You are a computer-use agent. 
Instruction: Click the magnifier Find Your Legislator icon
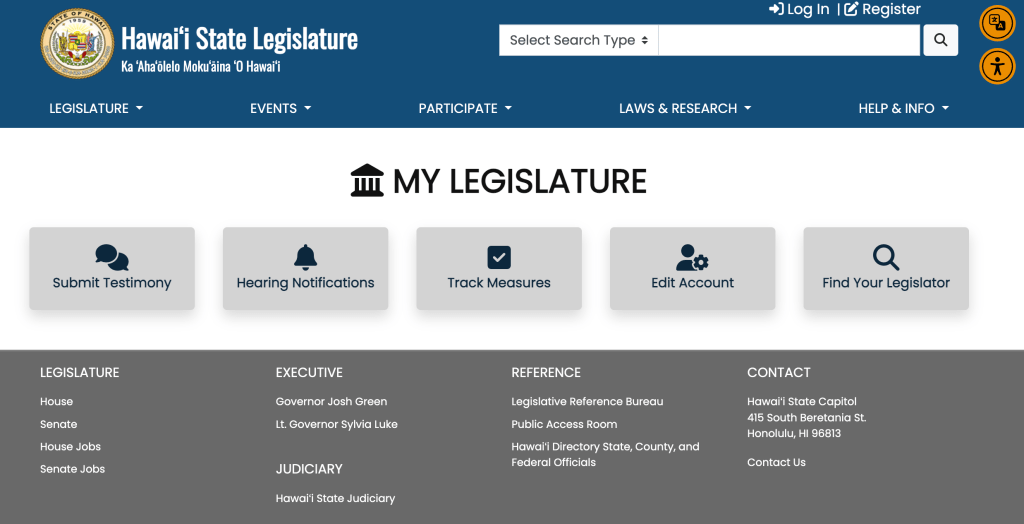pyautogui.click(x=886, y=257)
